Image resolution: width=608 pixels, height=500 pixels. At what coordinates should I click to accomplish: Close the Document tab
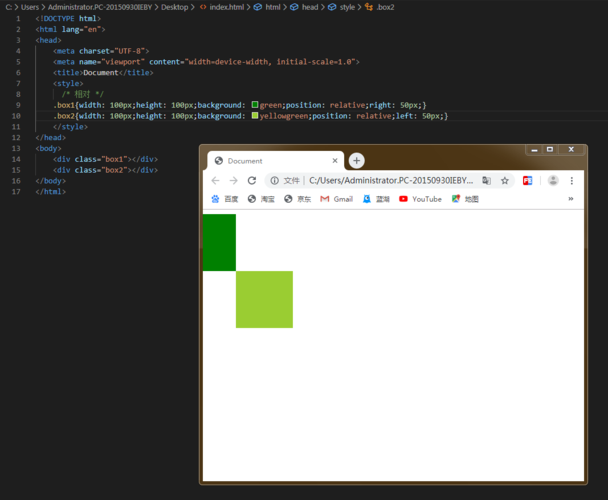coord(335,161)
